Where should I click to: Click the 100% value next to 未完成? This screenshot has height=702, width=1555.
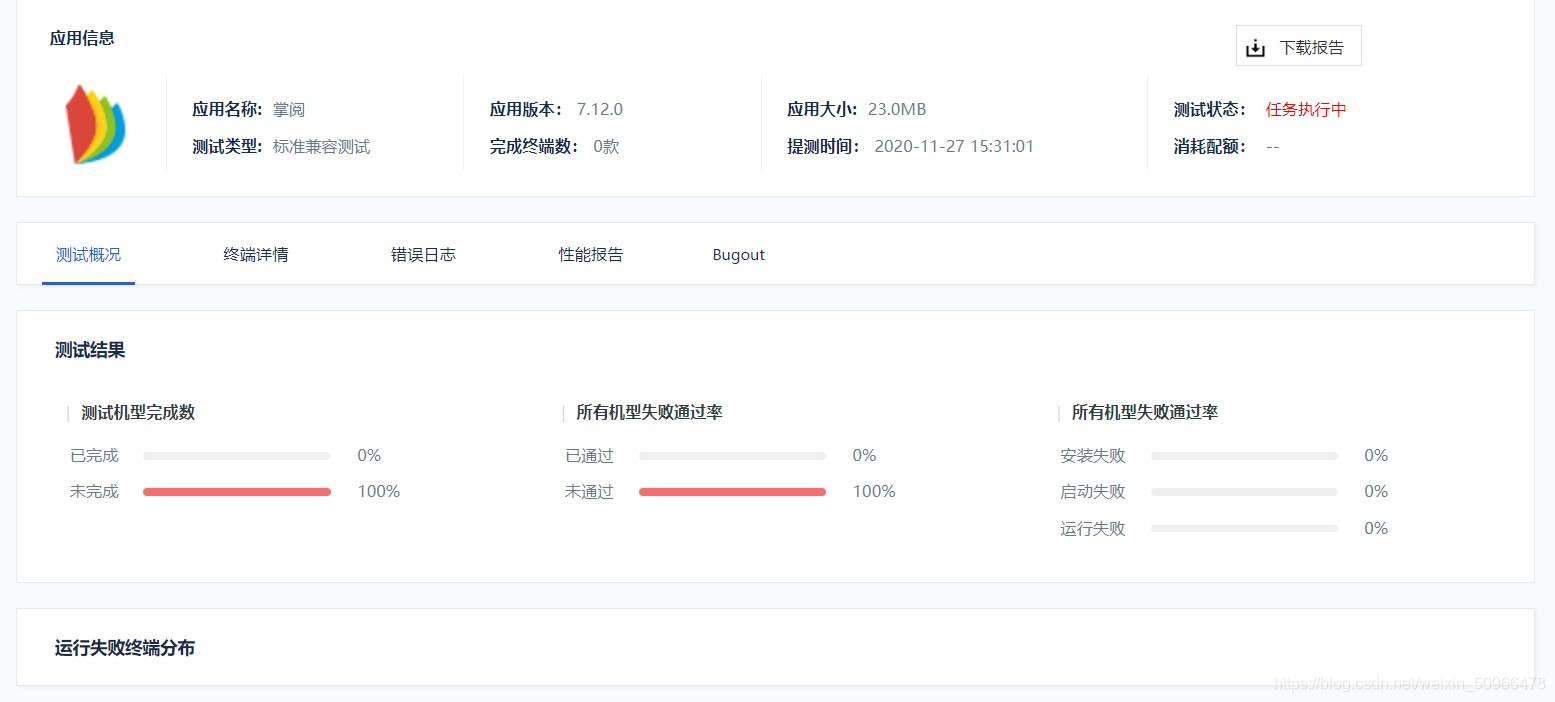click(x=379, y=492)
